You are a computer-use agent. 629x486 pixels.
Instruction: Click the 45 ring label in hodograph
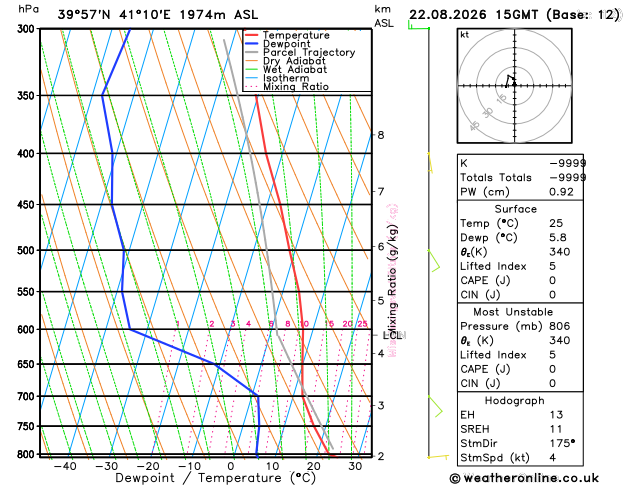(475, 126)
